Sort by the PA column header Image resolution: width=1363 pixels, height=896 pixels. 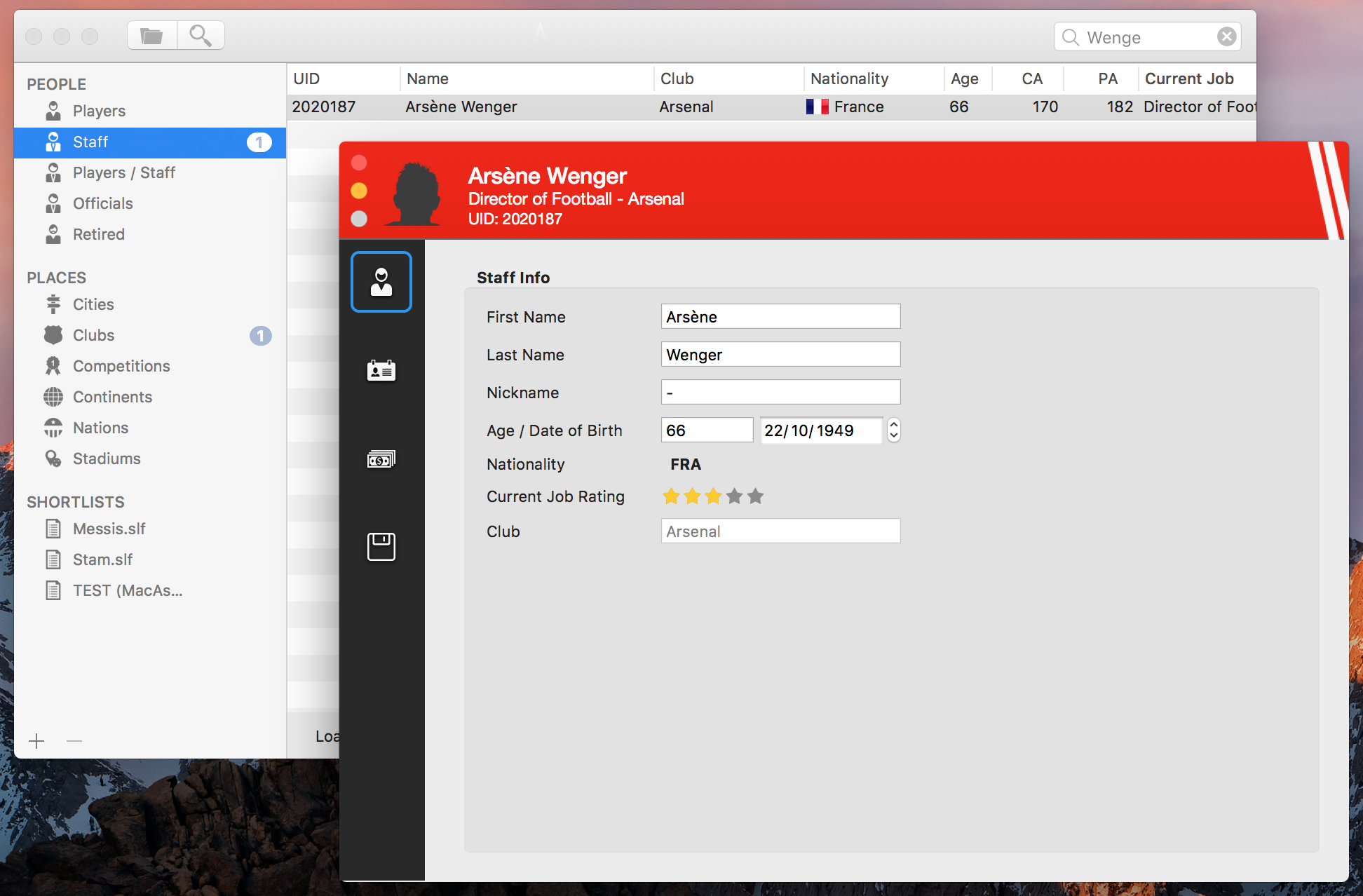[x=1101, y=79]
